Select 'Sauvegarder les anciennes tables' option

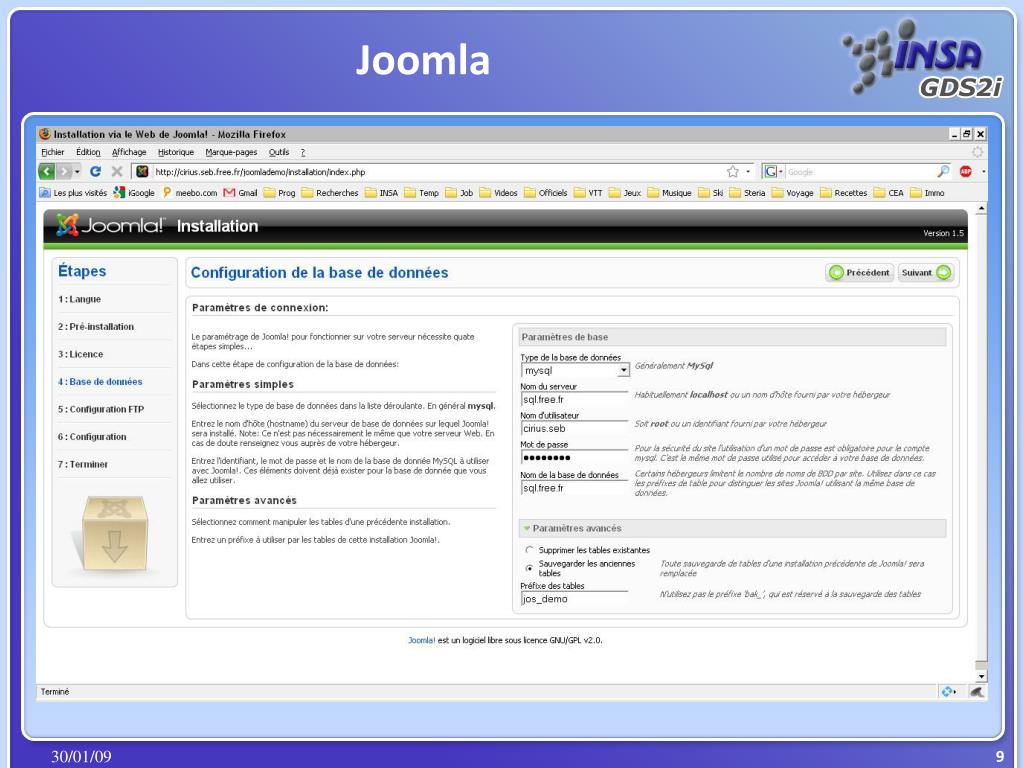coord(530,568)
